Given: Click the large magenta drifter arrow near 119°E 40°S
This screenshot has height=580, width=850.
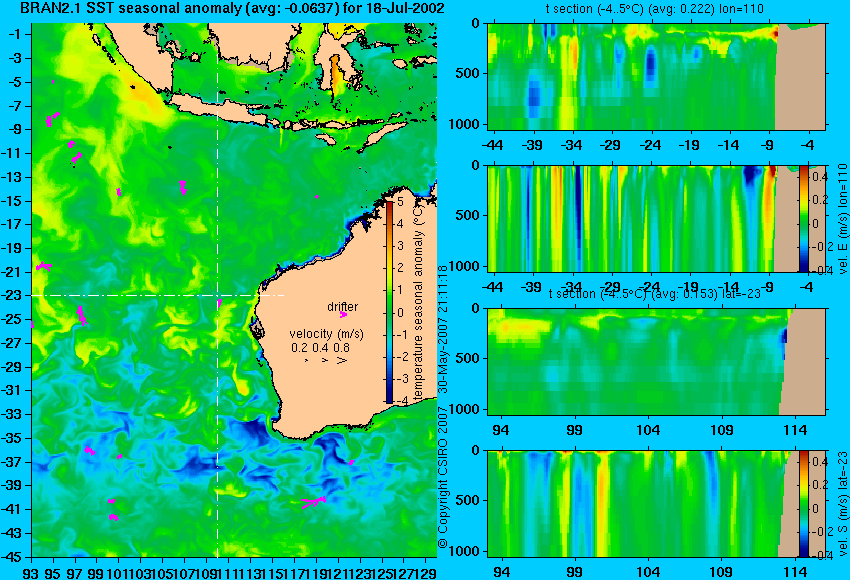Looking at the screenshot, I should click(x=313, y=502).
